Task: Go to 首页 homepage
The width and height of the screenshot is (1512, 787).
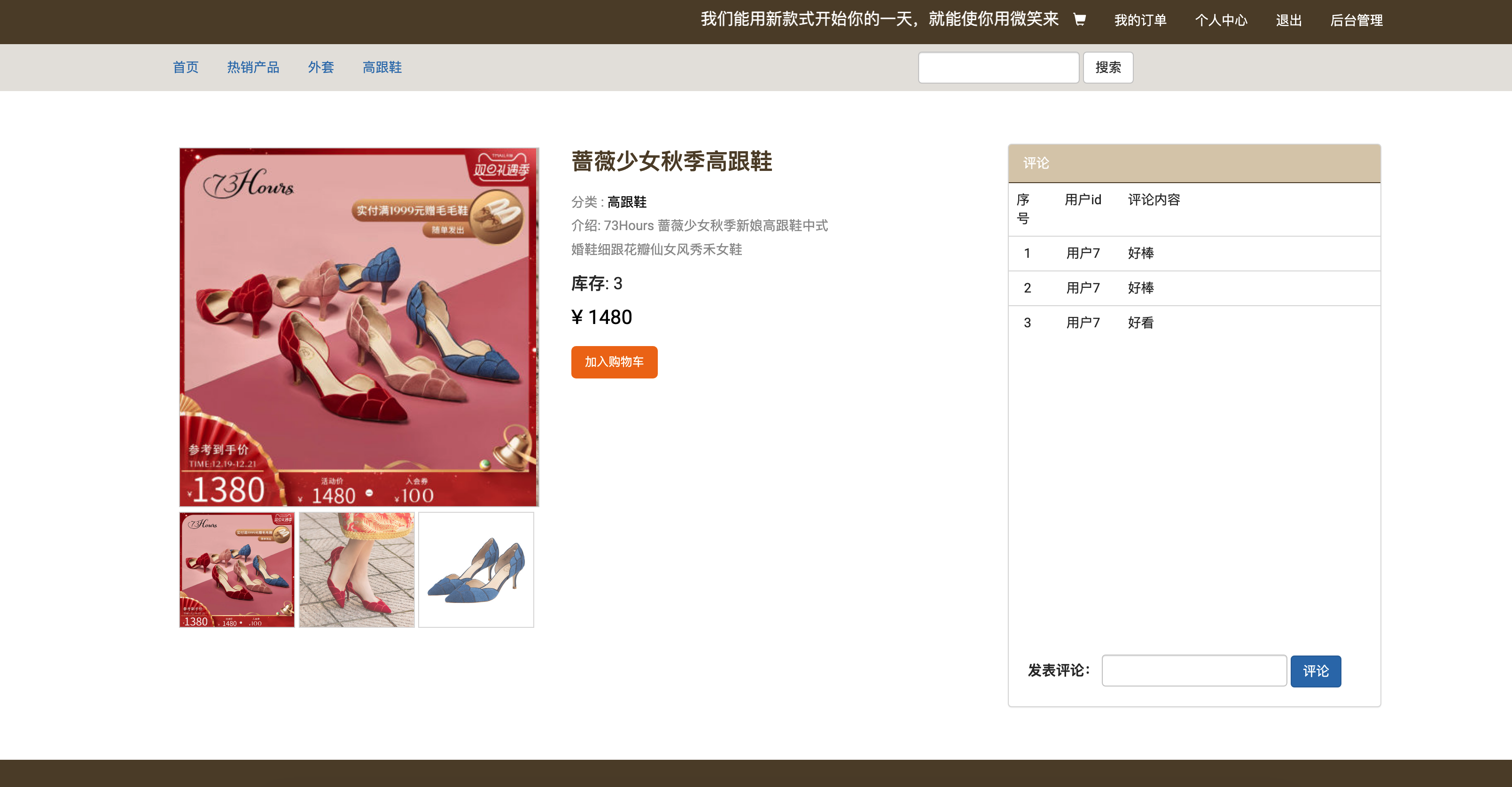Action: click(185, 67)
